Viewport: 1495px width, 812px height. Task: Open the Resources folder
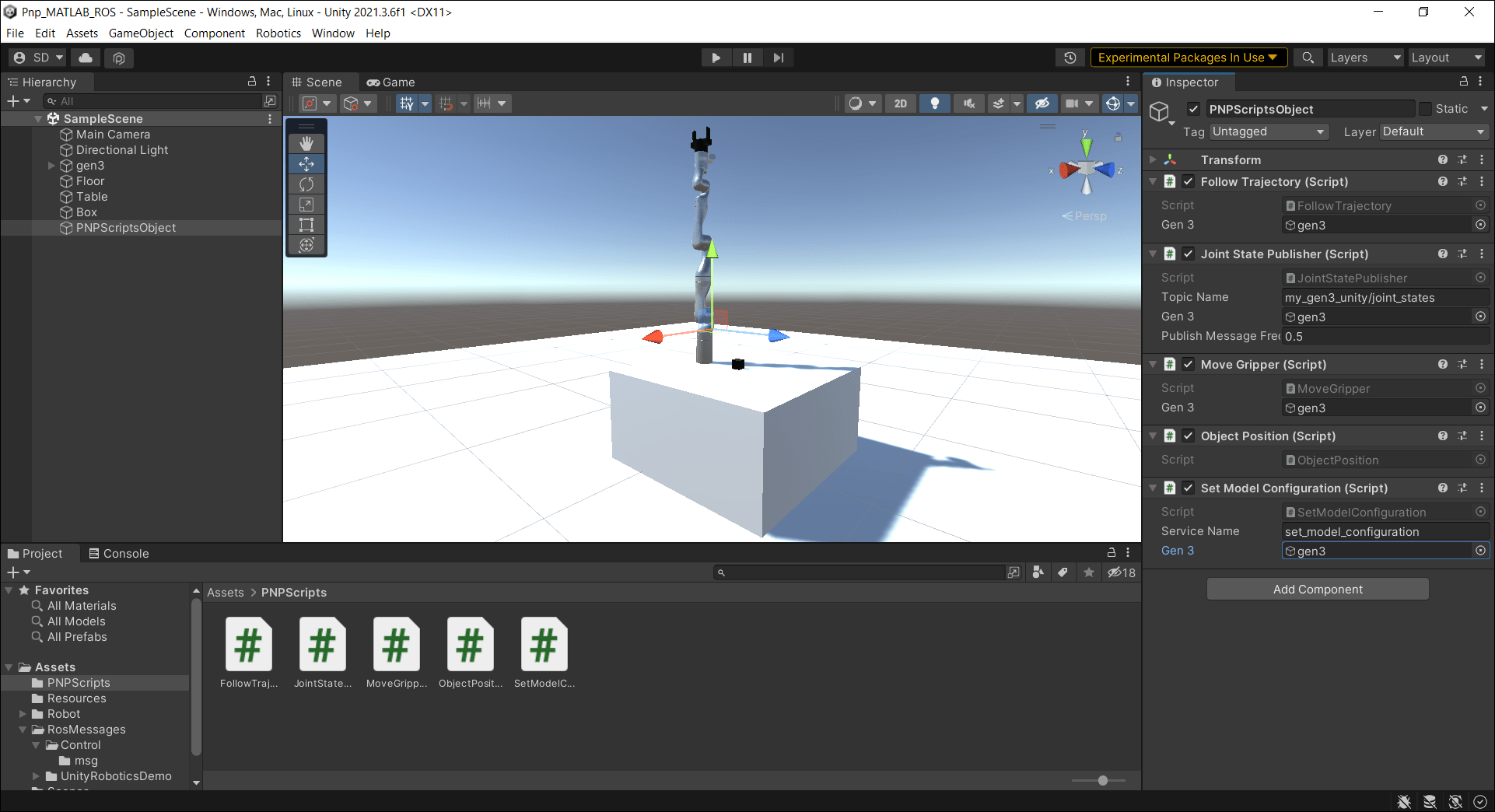(76, 698)
